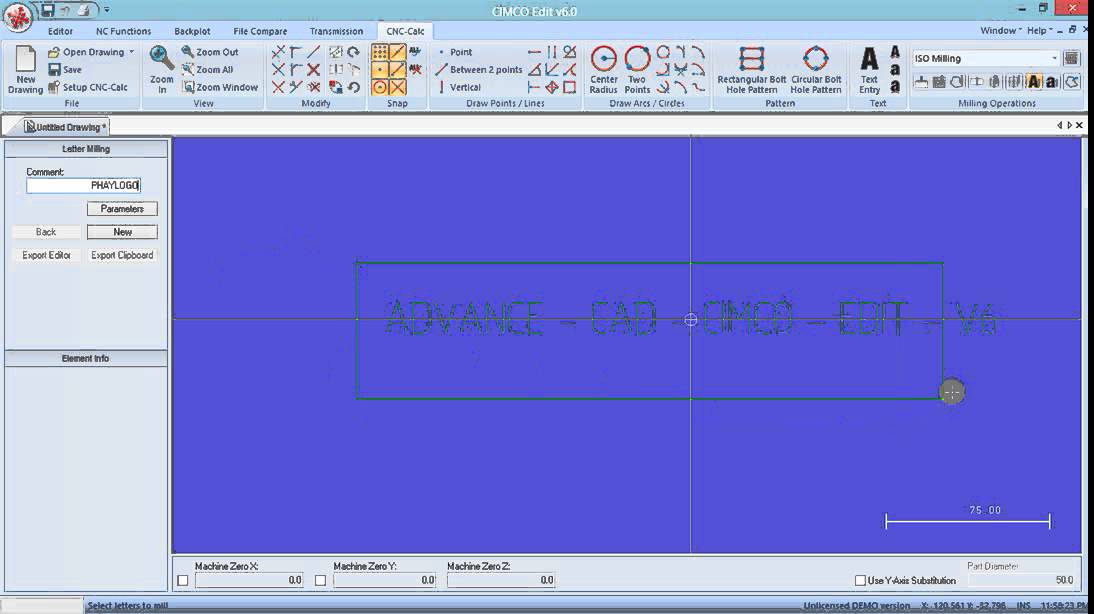This screenshot has height=614, width=1094.
Task: Open Setup CNC-Calc
Action: [x=88, y=87]
